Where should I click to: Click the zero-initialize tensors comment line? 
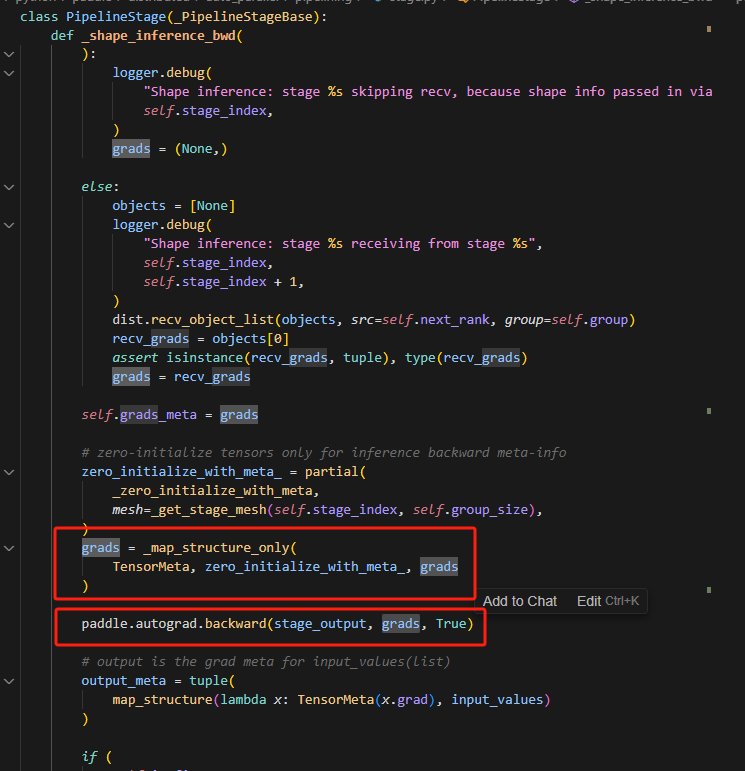[x=323, y=453]
